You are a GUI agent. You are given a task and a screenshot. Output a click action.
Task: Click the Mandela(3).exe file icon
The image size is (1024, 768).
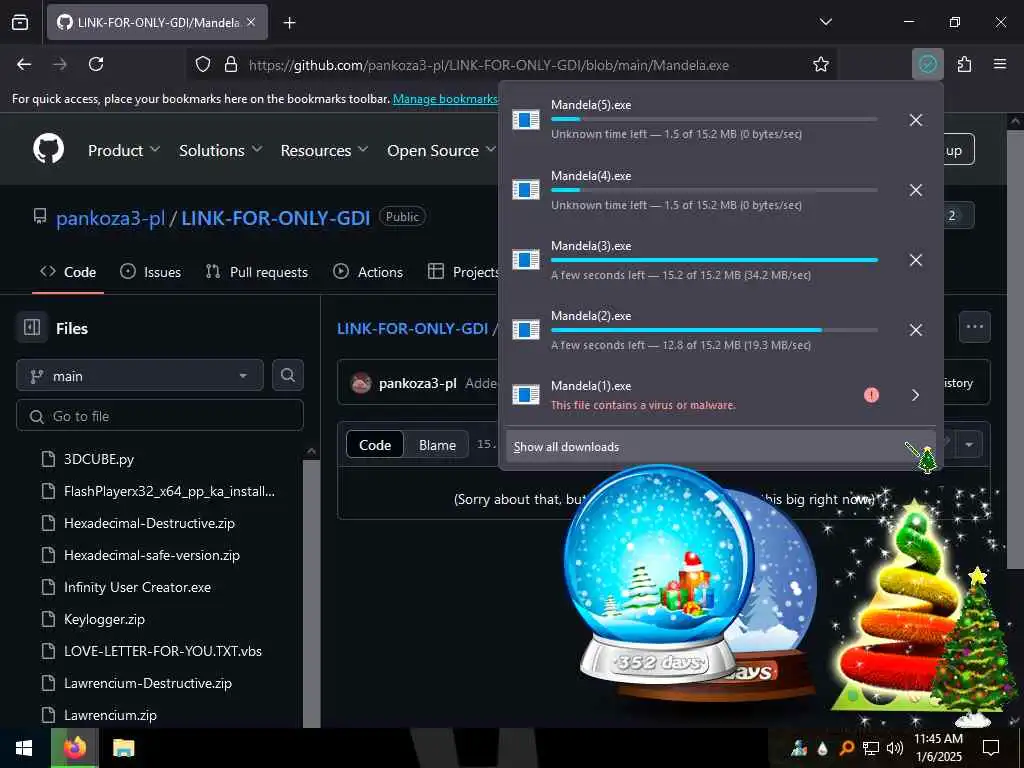[x=526, y=260]
